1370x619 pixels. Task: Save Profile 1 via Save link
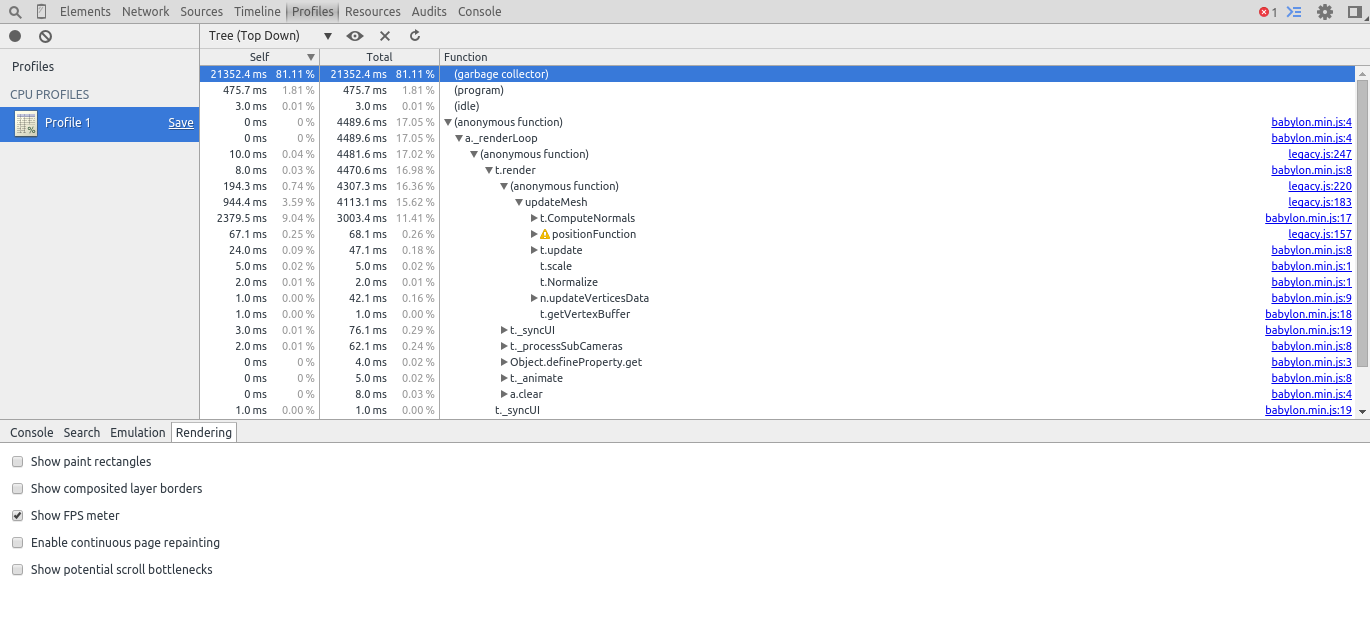click(x=181, y=123)
